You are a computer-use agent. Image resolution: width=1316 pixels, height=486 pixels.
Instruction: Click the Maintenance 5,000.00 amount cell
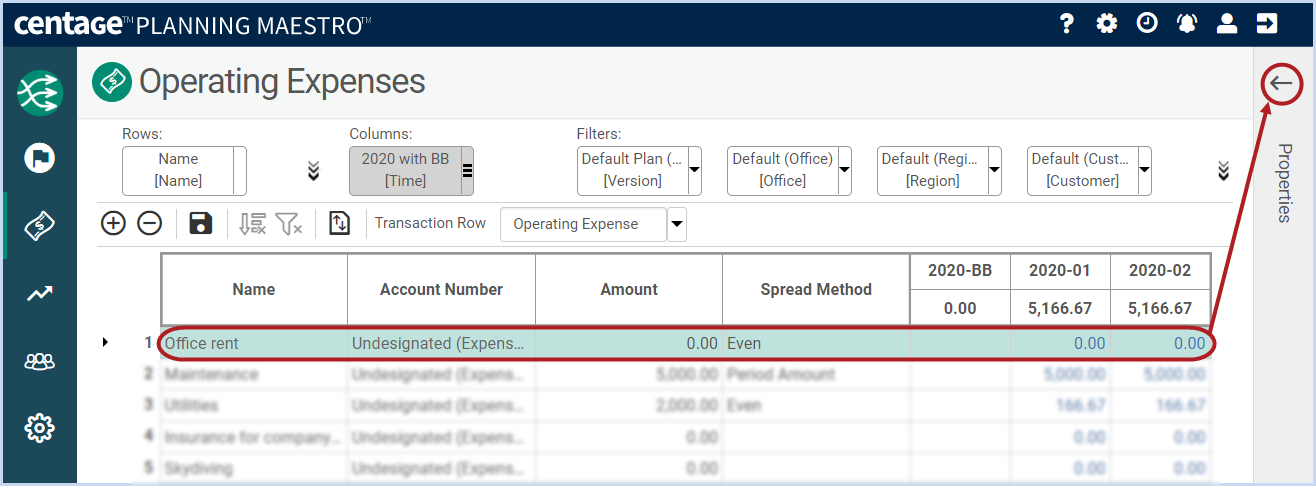pos(629,374)
